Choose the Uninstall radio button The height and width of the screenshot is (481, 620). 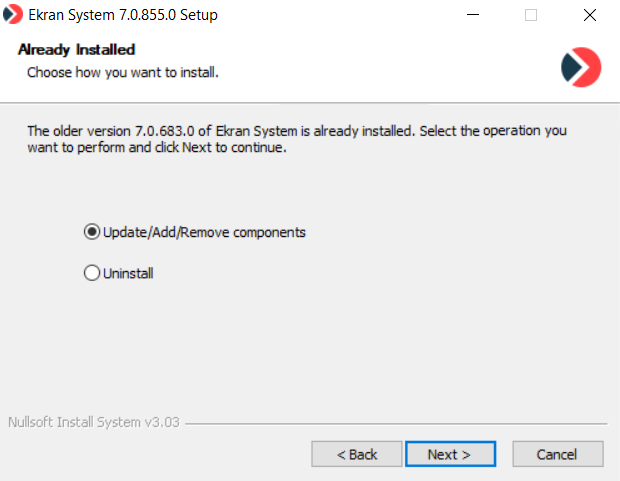(92, 272)
